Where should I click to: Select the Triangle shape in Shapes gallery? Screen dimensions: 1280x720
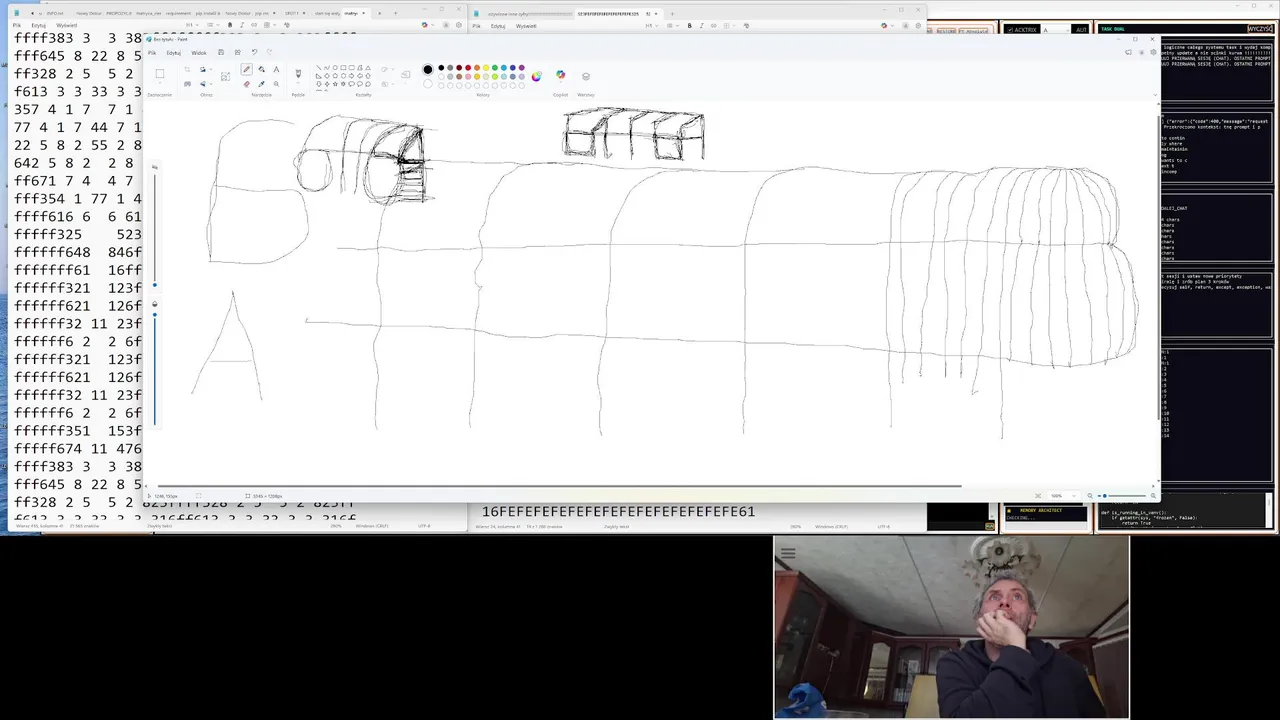pos(368,67)
